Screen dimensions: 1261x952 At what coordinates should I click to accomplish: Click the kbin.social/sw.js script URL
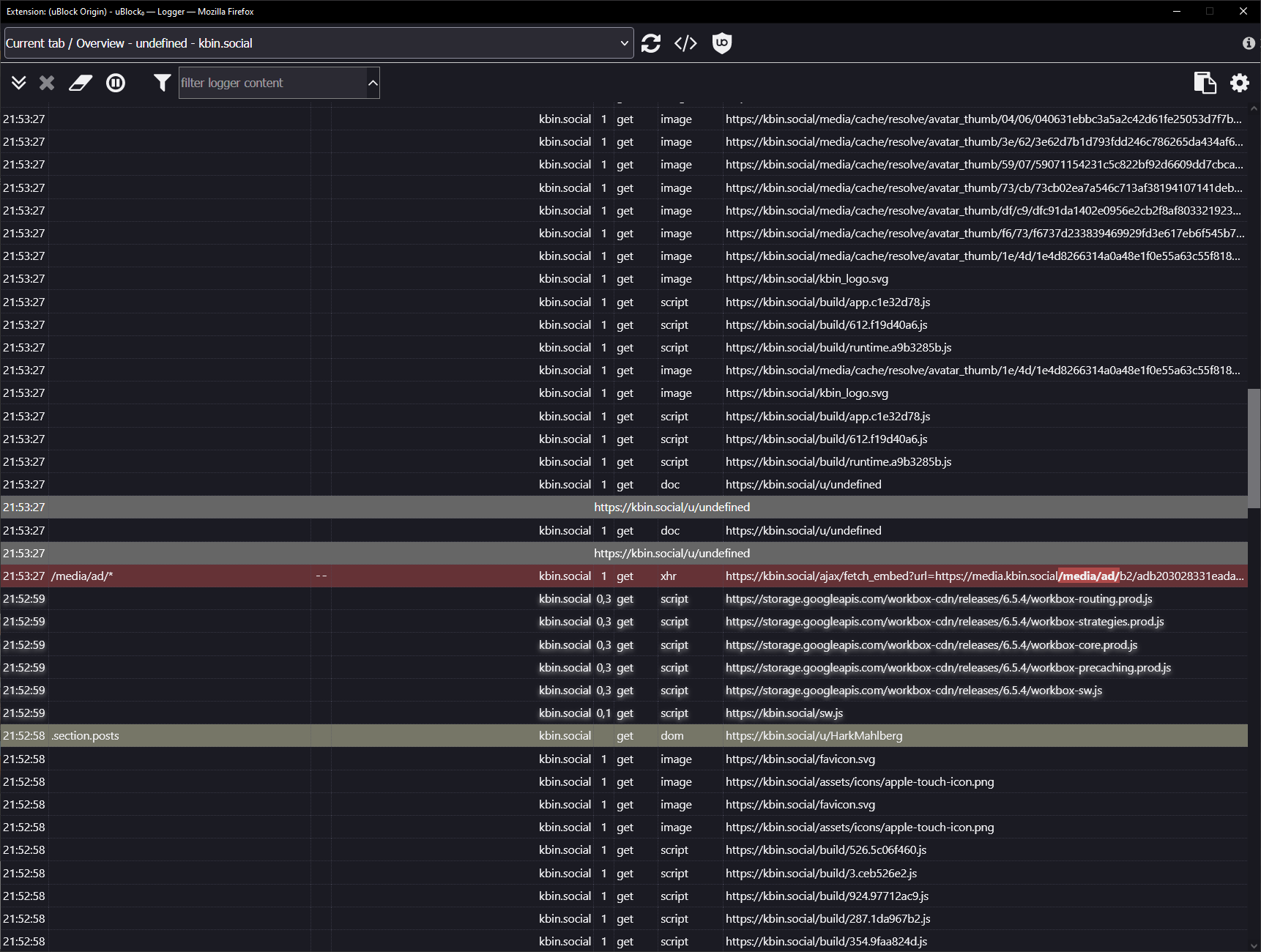coord(784,713)
